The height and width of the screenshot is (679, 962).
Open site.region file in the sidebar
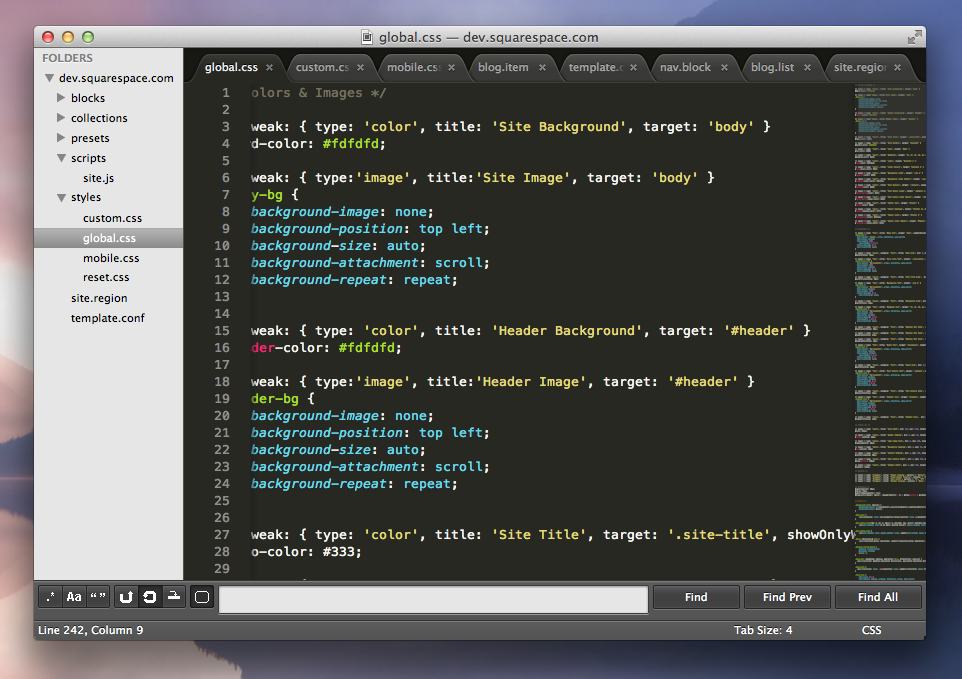[x=99, y=298]
